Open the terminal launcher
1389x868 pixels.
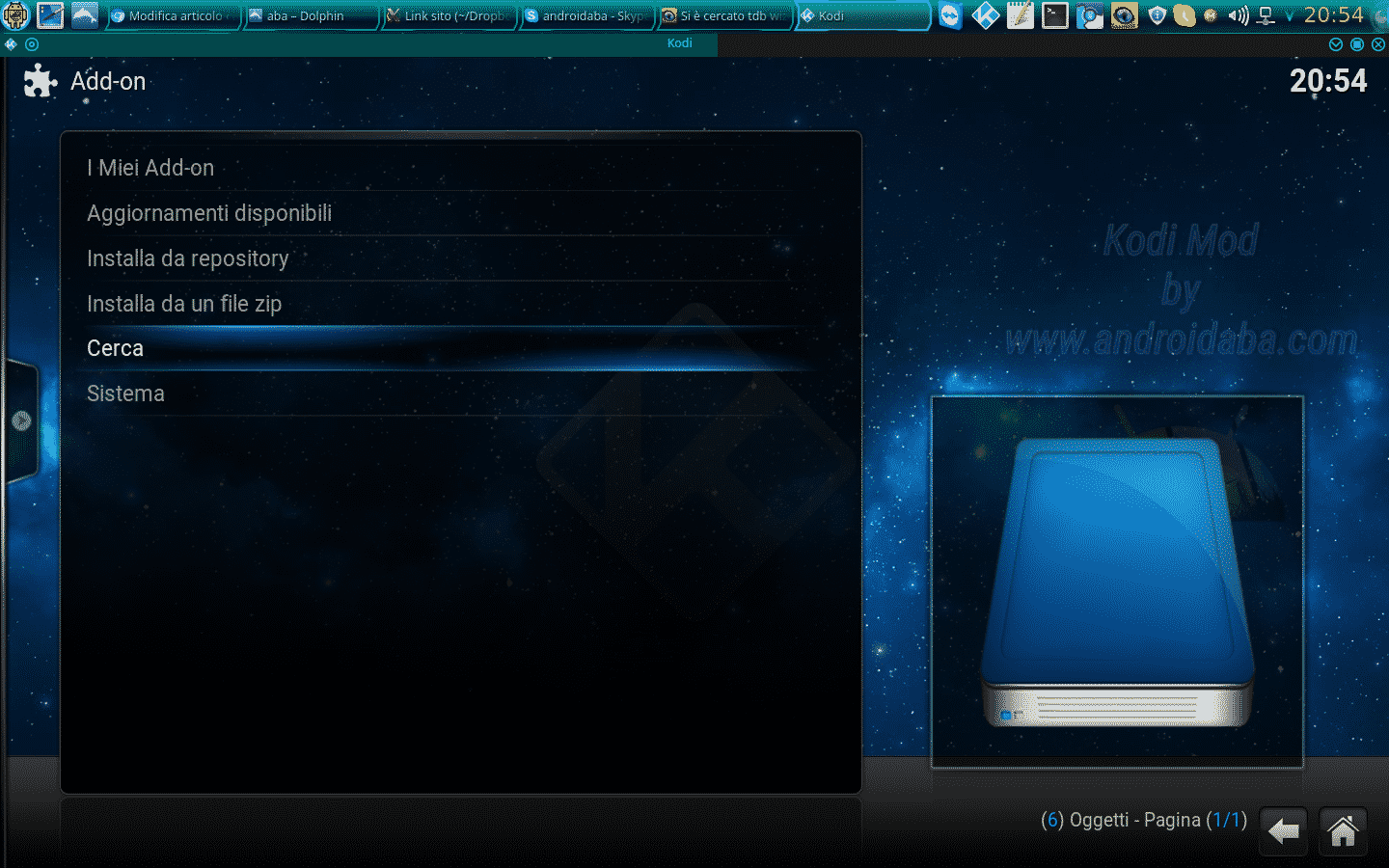(x=1054, y=15)
